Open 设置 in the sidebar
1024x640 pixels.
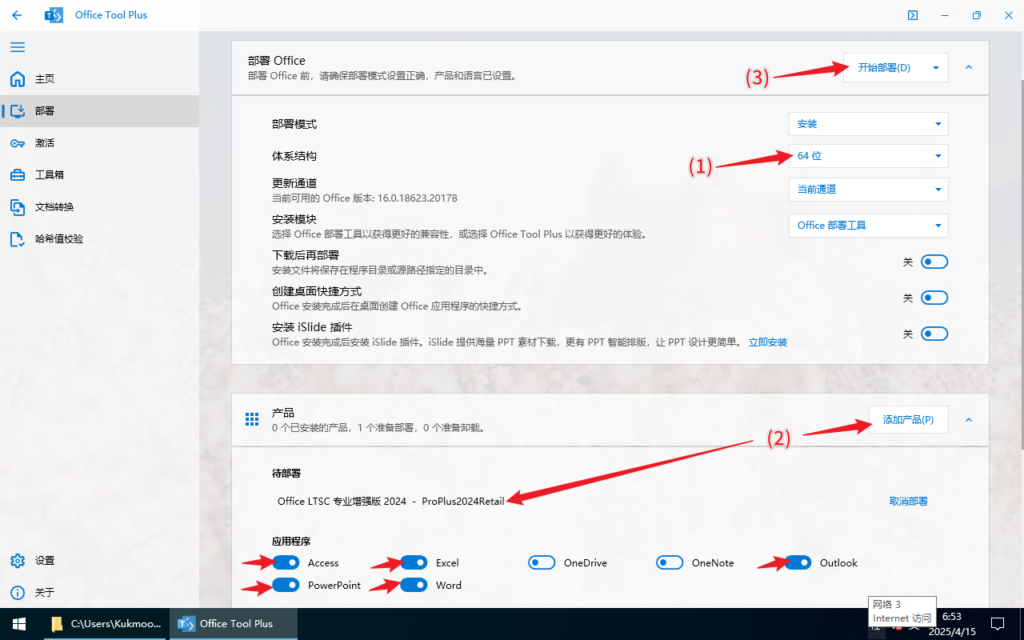coord(99,560)
